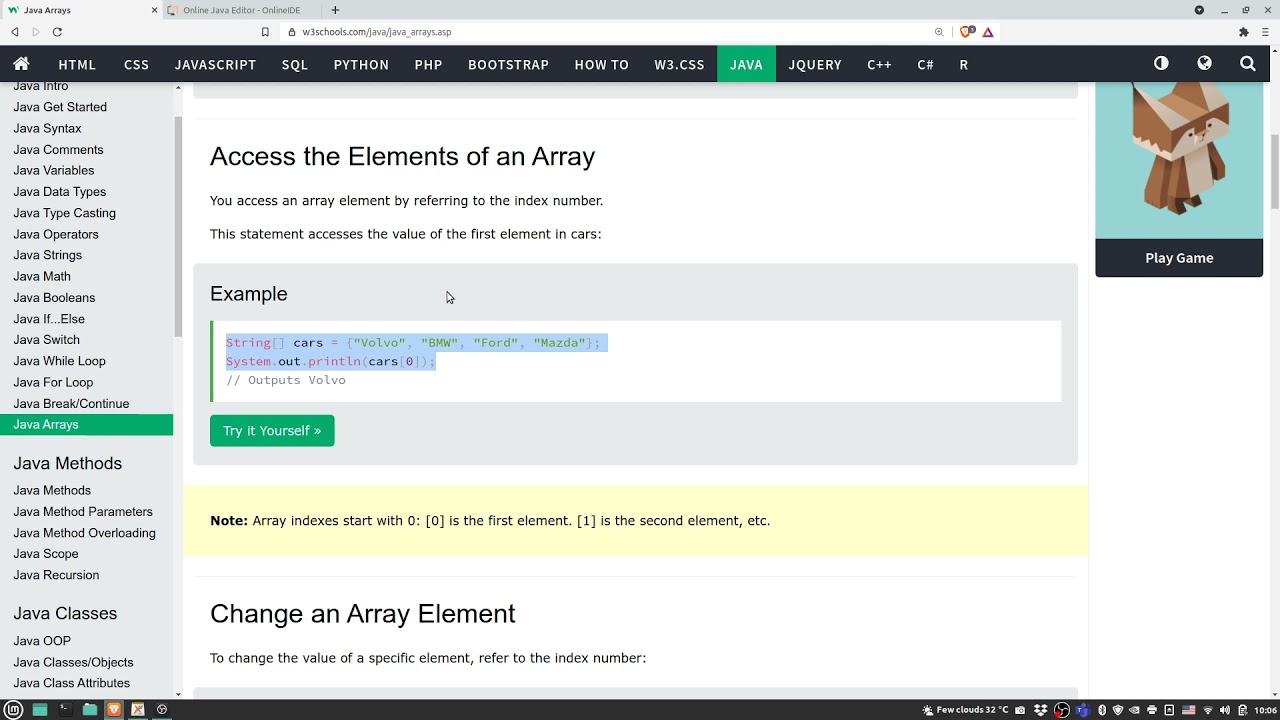This screenshot has height=720, width=1280.
Task: Open Java Strings in sidebar
Action: tap(48, 255)
